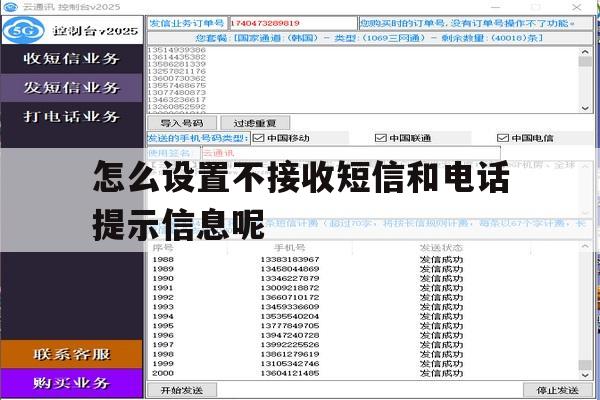Viewport: 600px width, 400px height.
Task: Click phone number 13458044869
Action: coord(290,269)
